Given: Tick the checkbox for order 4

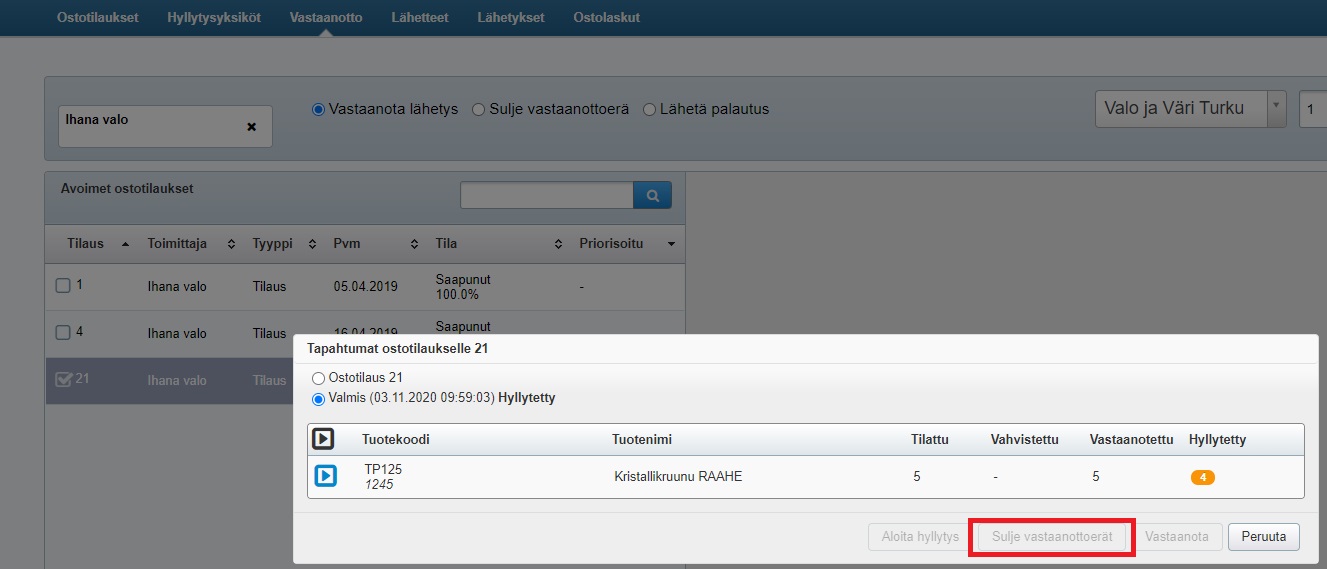Looking at the screenshot, I should click(x=63, y=333).
